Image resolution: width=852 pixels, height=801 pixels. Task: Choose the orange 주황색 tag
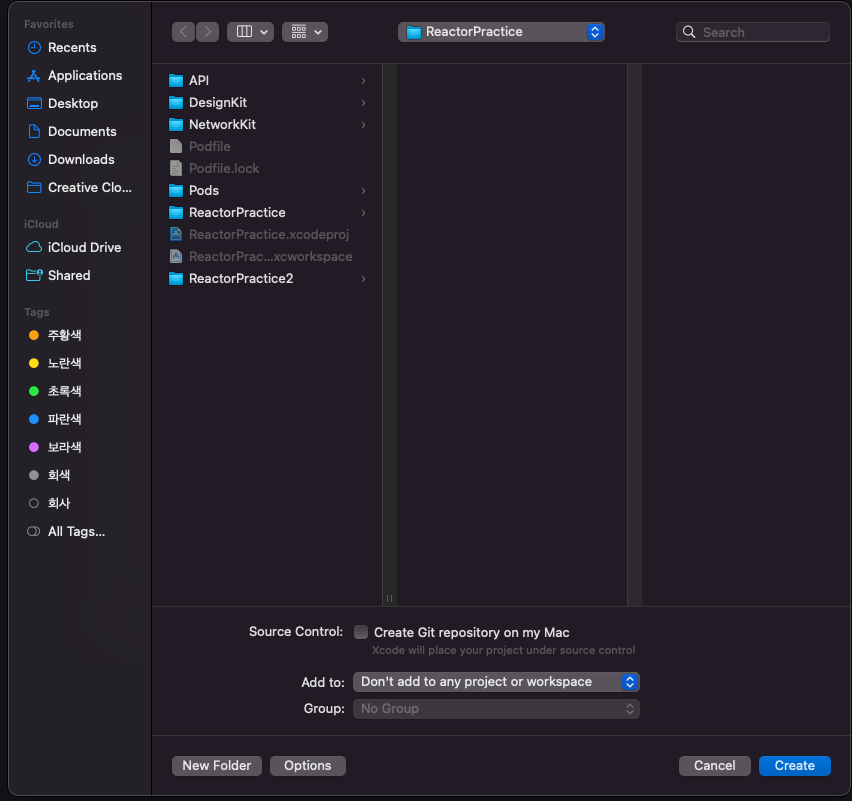click(55, 335)
